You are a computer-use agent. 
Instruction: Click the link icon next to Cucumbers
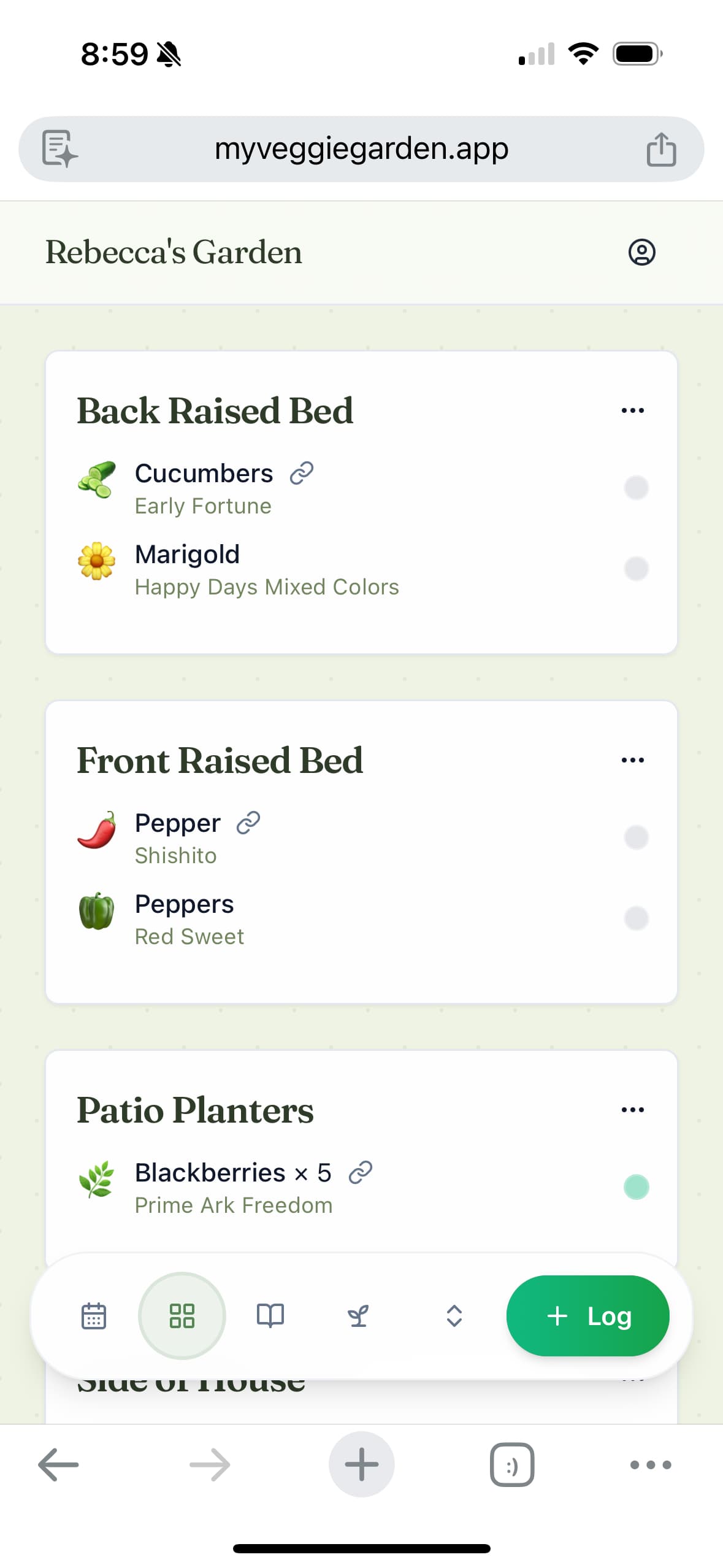point(302,474)
